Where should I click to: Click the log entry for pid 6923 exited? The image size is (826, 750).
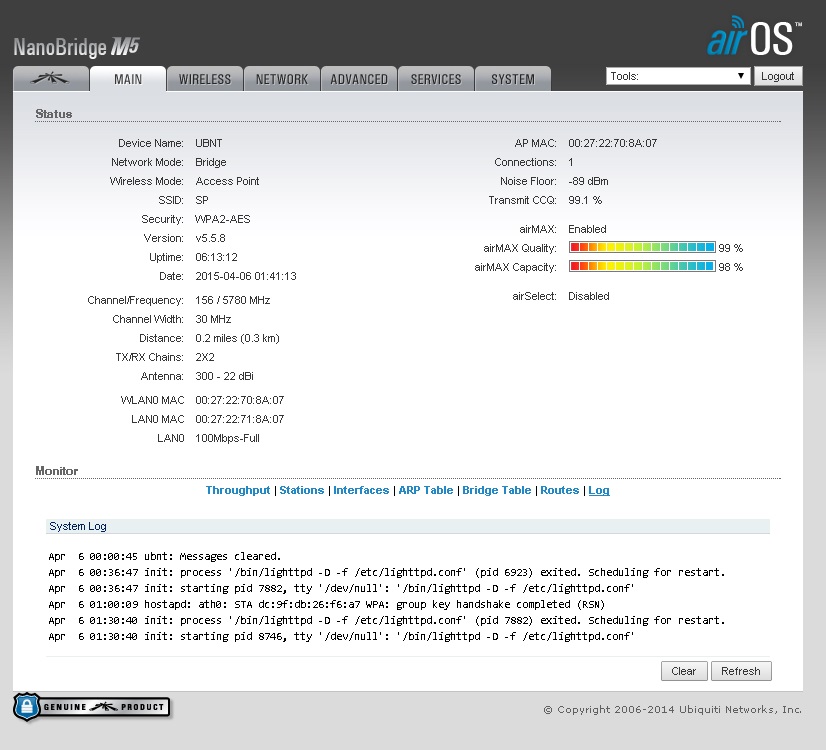pyautogui.click(x=387, y=572)
